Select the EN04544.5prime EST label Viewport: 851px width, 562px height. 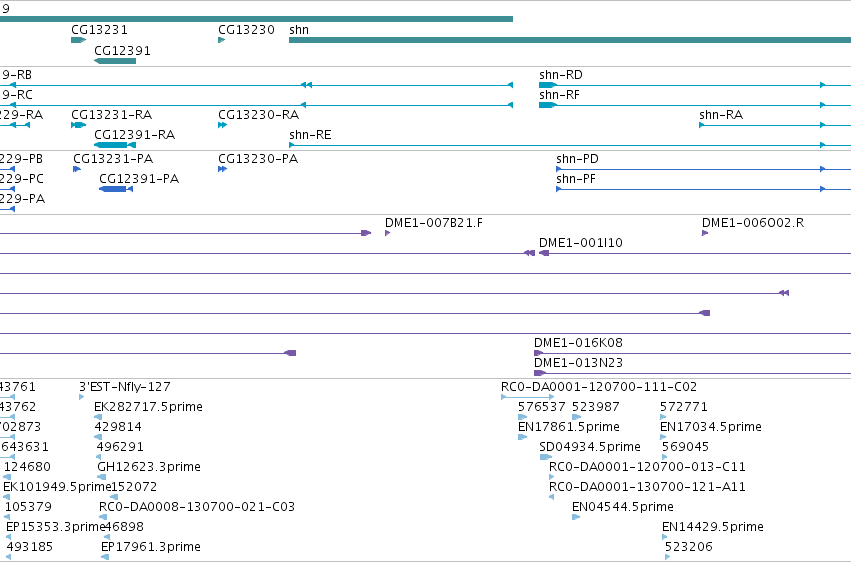point(623,507)
